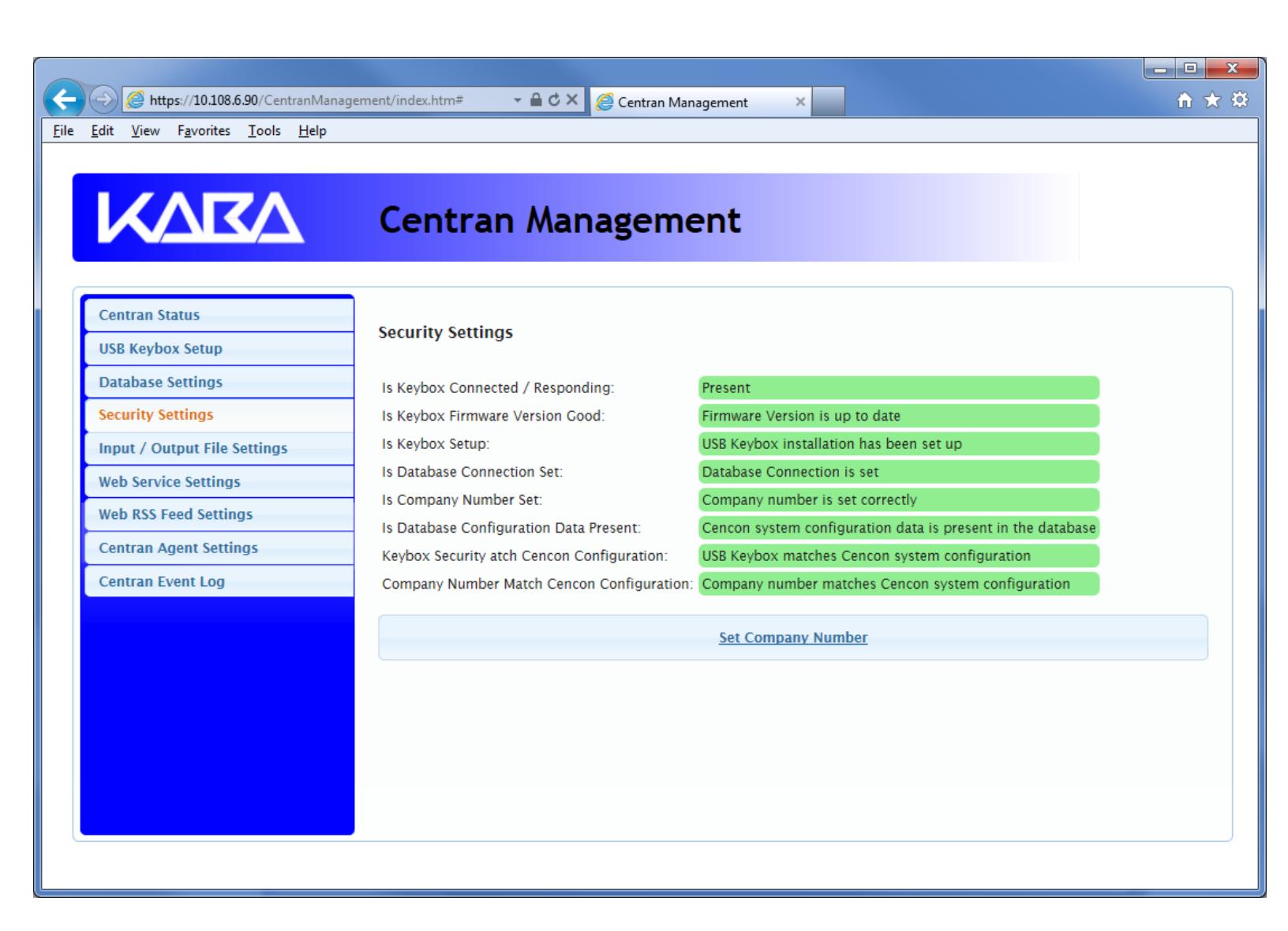Click the 'Centran Management' banner title

(x=560, y=220)
